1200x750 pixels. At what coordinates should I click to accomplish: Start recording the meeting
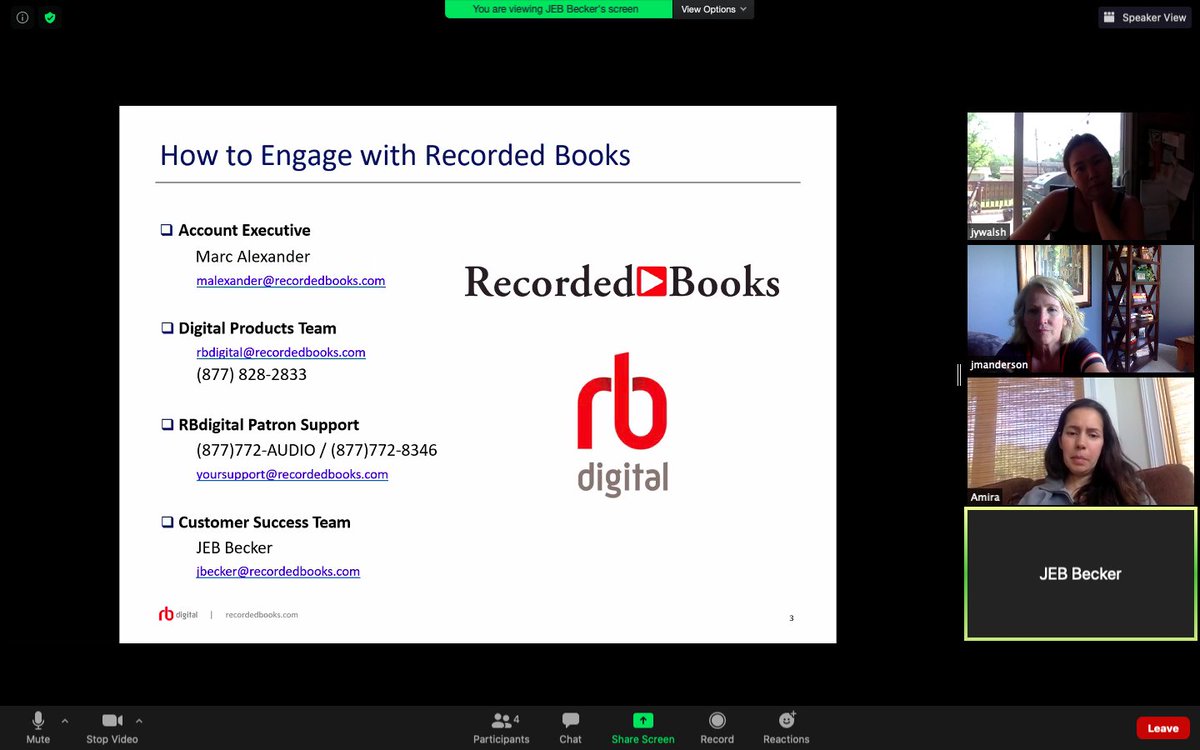click(x=717, y=727)
